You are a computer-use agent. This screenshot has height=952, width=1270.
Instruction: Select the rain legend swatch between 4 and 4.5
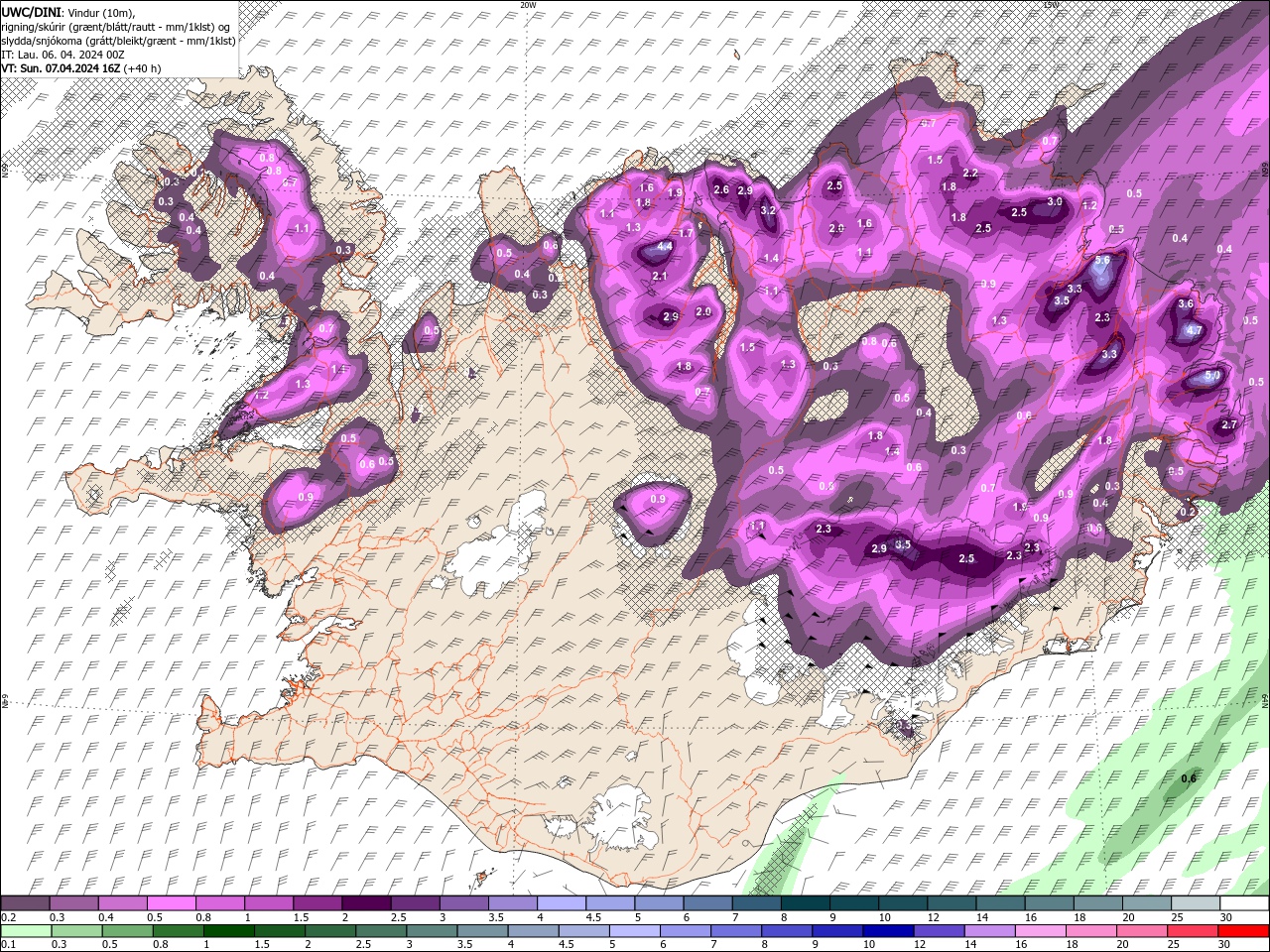[534, 931]
